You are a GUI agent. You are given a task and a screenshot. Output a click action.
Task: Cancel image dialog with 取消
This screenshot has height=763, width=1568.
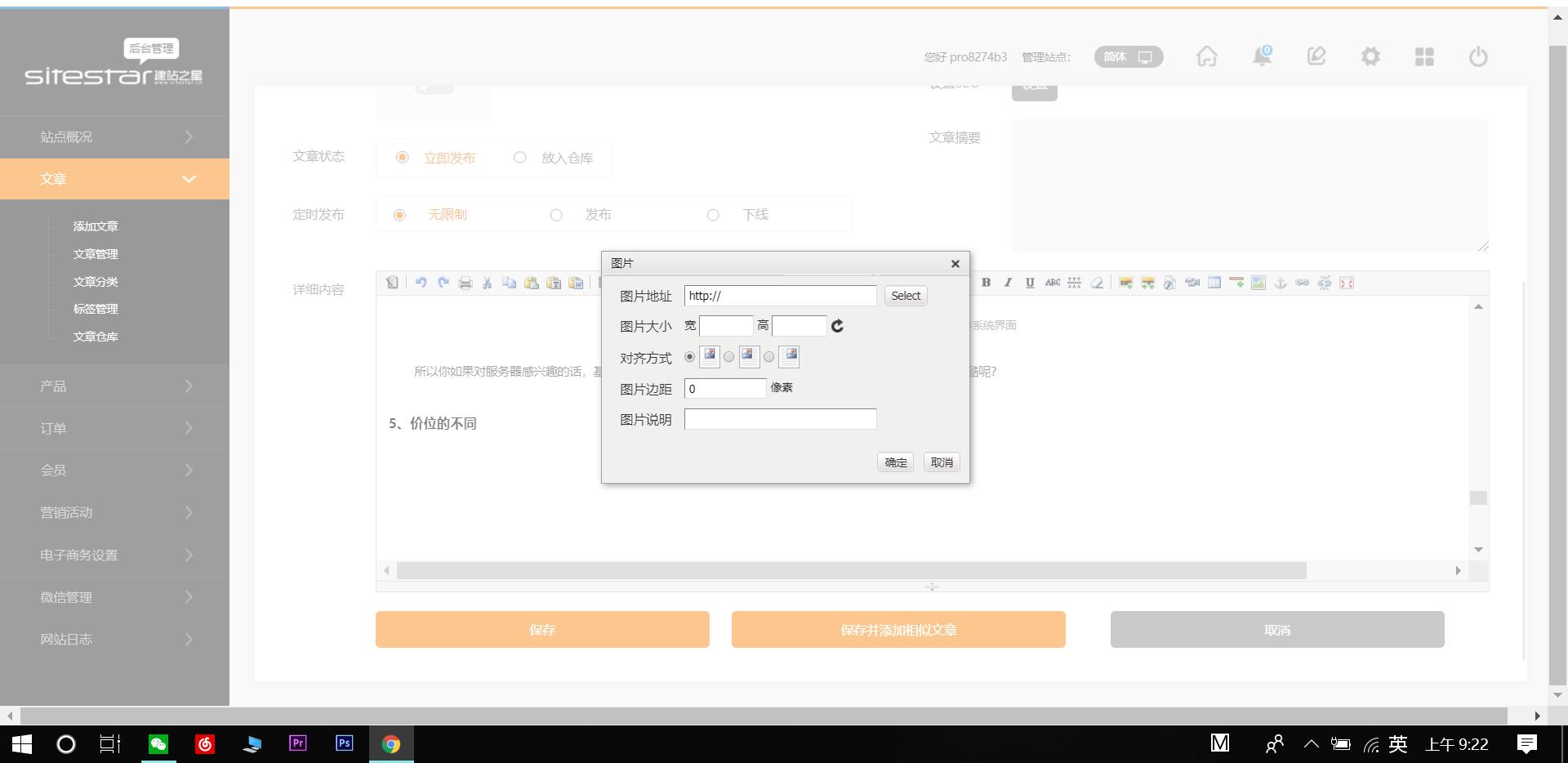[x=942, y=462]
